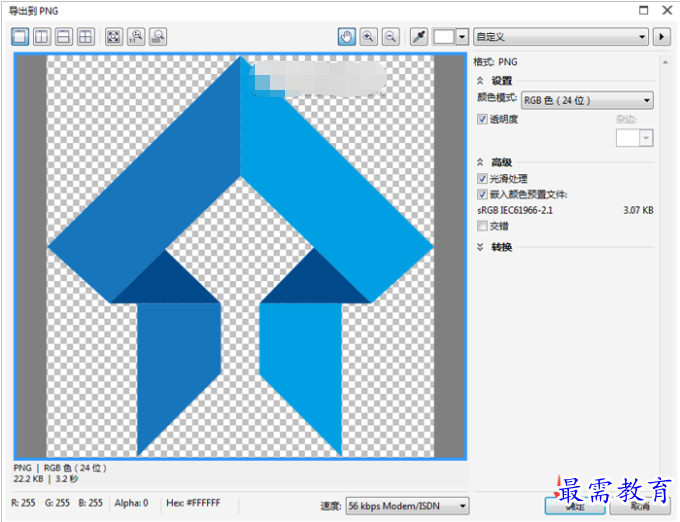Click the Hex: #FFFFFF value
This screenshot has height=522, width=680.
tap(193, 503)
